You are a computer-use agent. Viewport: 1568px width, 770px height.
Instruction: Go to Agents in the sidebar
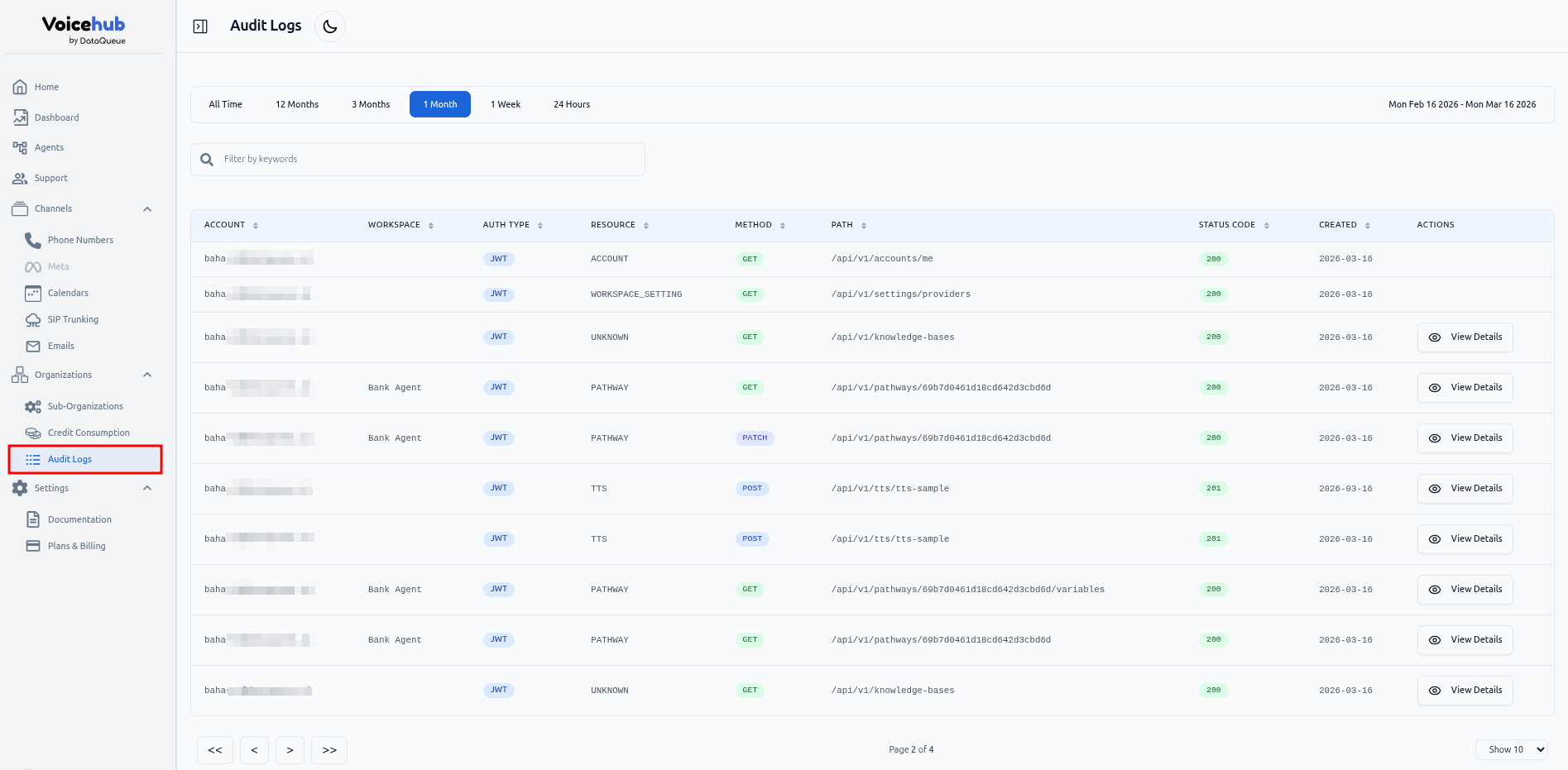click(x=49, y=147)
